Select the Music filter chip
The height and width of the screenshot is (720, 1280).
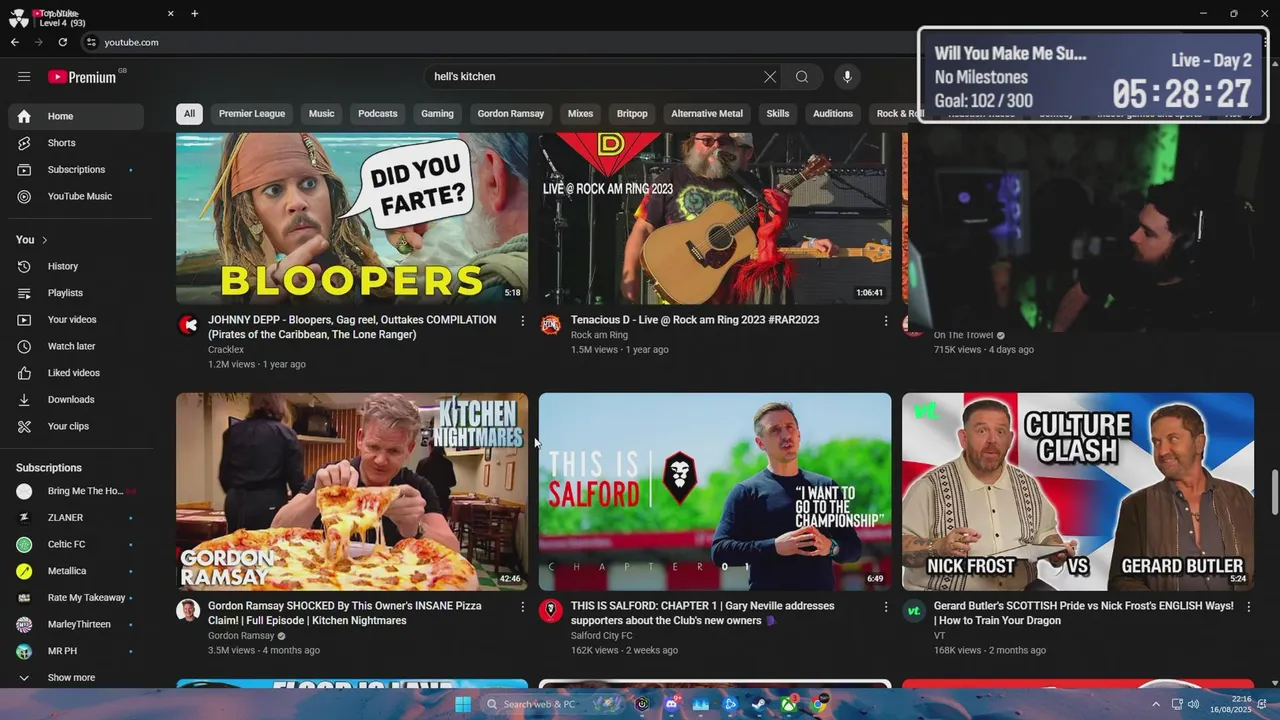pos(322,114)
